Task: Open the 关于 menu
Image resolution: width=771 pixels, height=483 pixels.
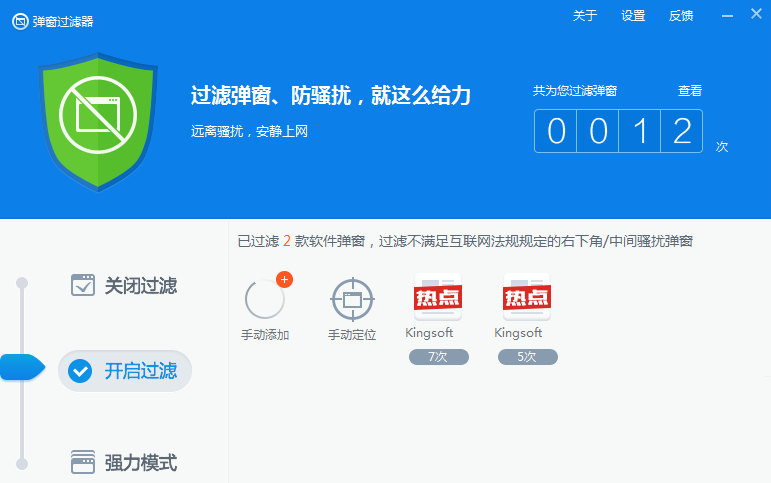Action: point(585,16)
